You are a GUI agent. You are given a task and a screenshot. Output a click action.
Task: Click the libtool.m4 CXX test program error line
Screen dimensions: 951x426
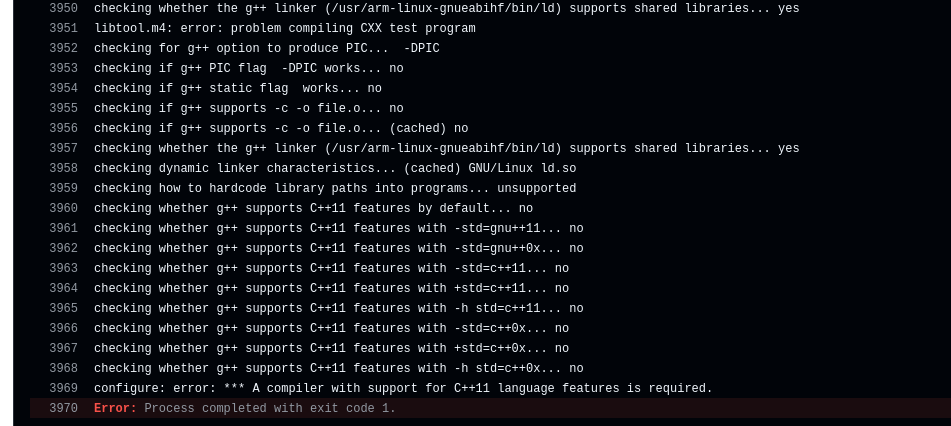[285, 28]
